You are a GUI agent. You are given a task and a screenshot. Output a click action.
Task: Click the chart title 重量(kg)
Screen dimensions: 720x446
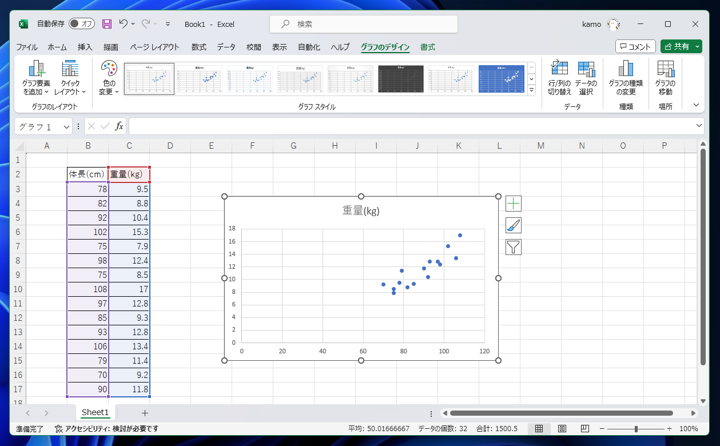(x=361, y=211)
